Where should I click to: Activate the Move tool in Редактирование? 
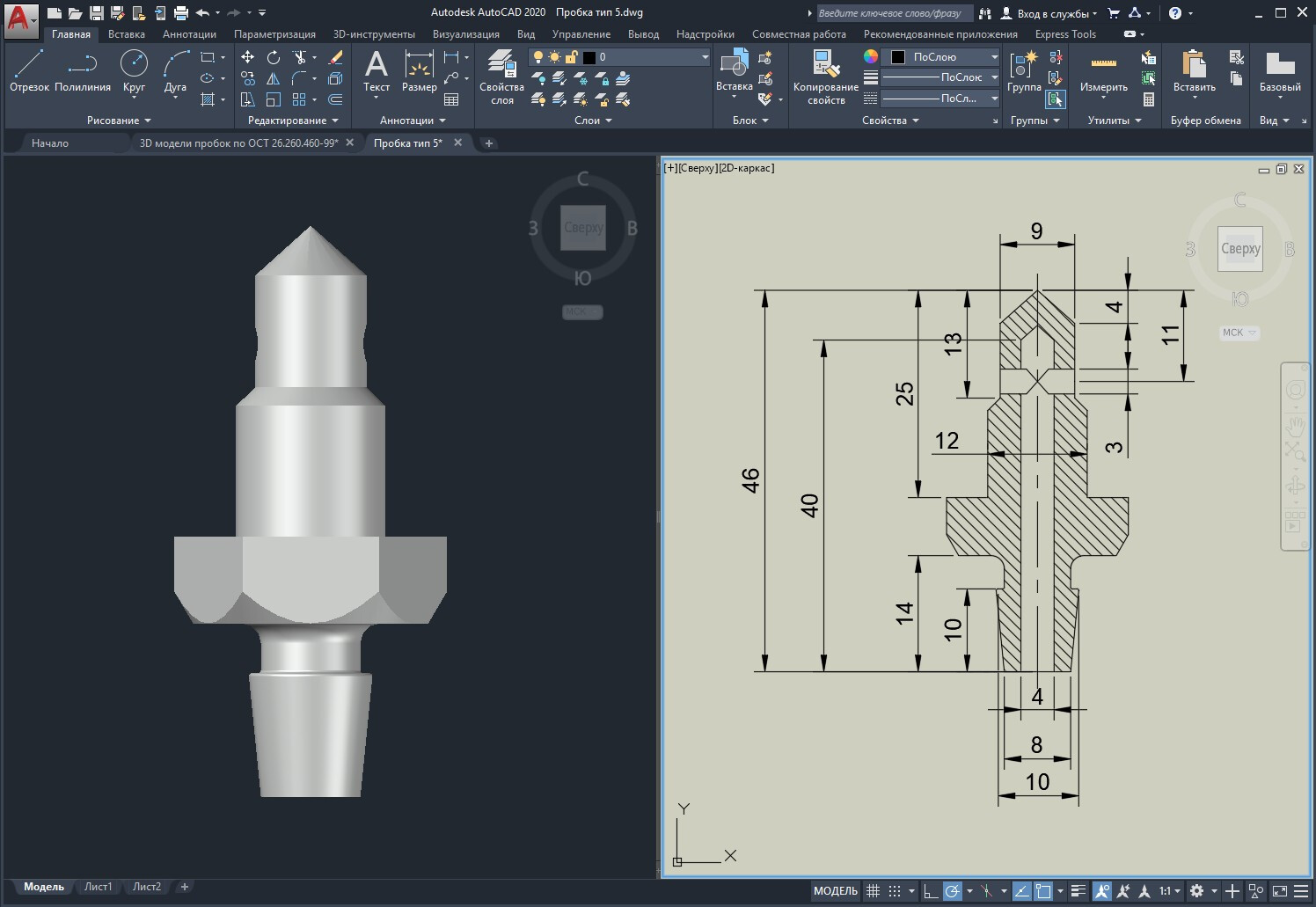[x=248, y=57]
